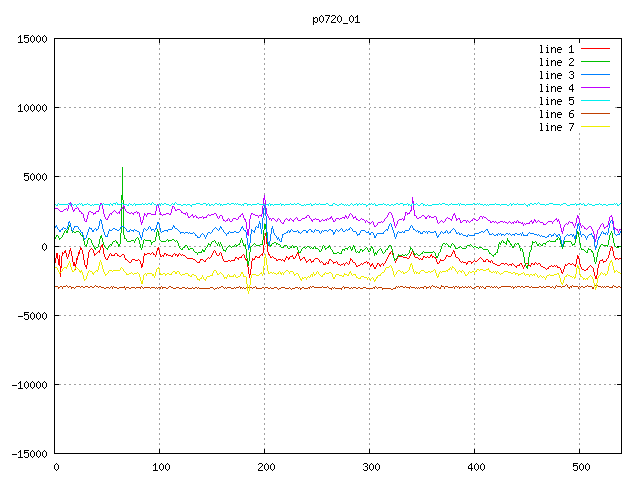640x480 pixels.
Task: Select the 'line 1' legend label
Action: pyautogui.click(x=557, y=49)
